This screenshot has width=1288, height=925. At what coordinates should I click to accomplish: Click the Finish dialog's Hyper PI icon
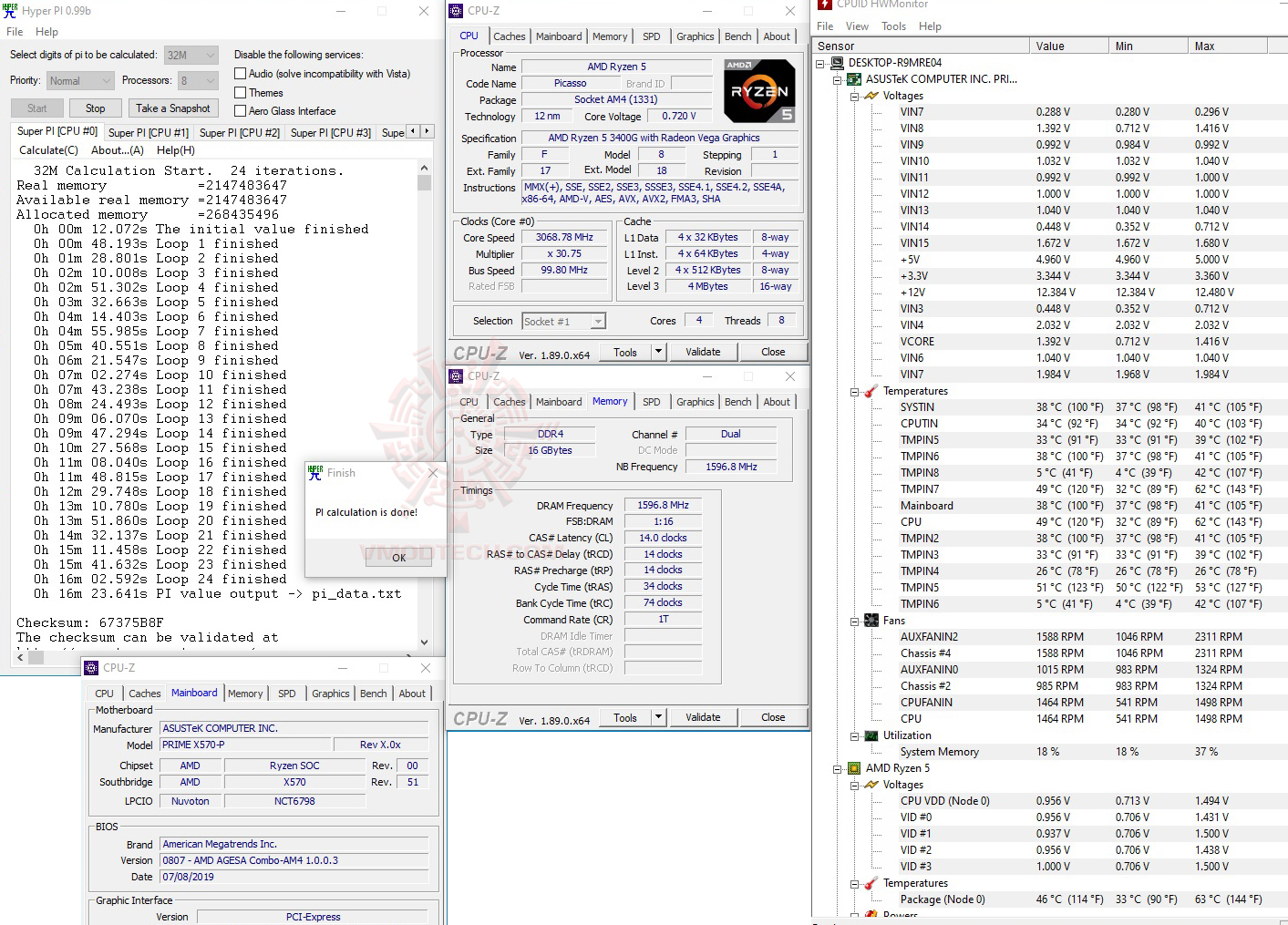point(315,473)
